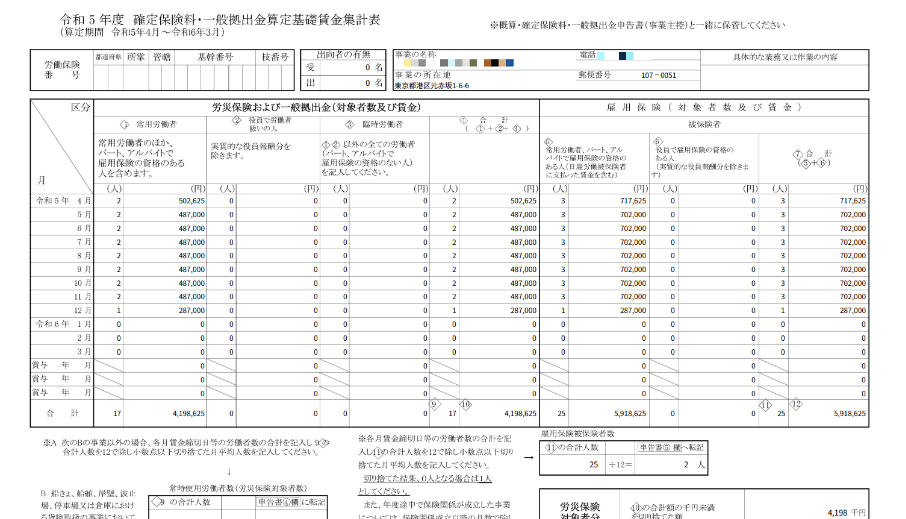Click the 事業の所在地 label
The image size is (906, 519).
(423, 75)
